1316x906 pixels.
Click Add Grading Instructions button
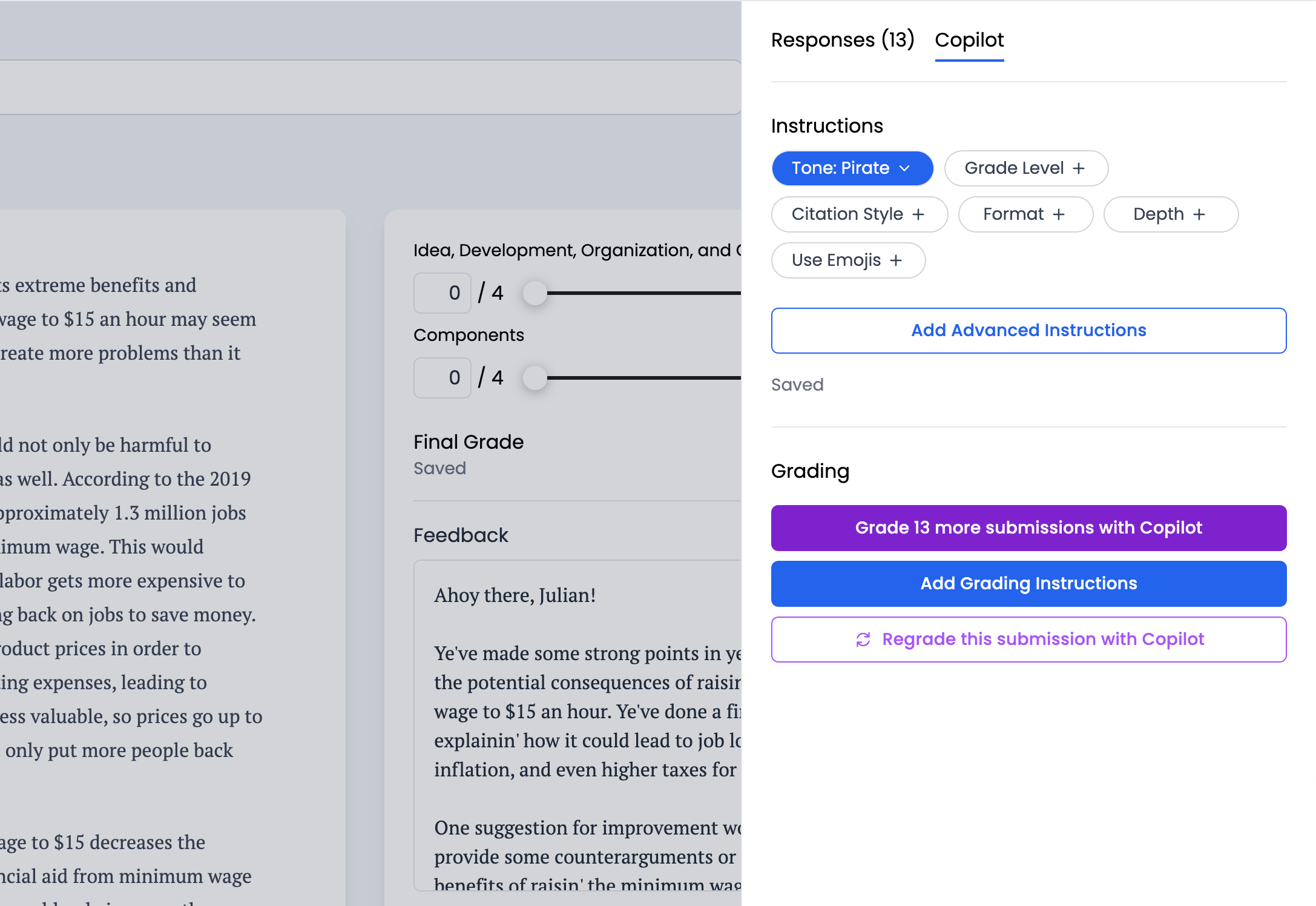[1028, 584]
